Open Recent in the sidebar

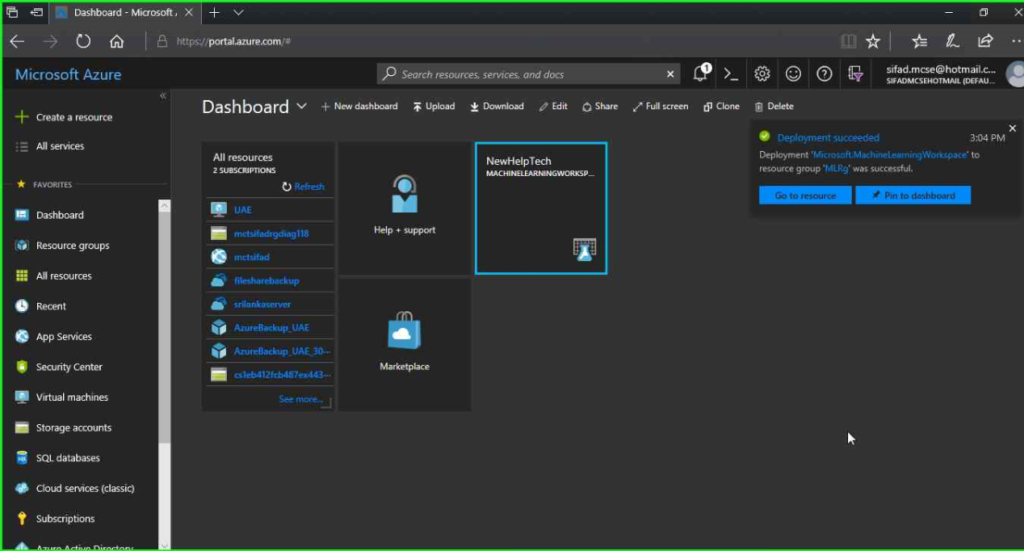pyautogui.click(x=41, y=306)
